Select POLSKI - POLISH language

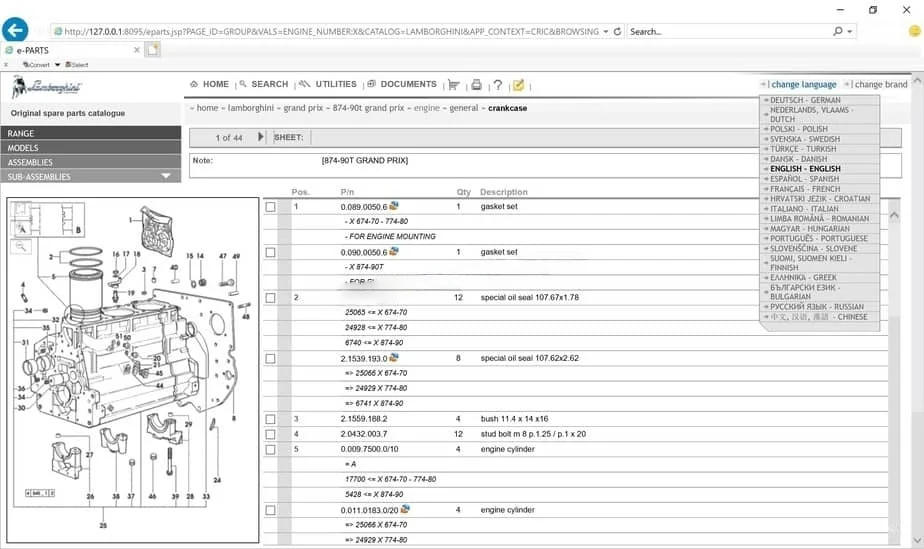[x=798, y=128]
